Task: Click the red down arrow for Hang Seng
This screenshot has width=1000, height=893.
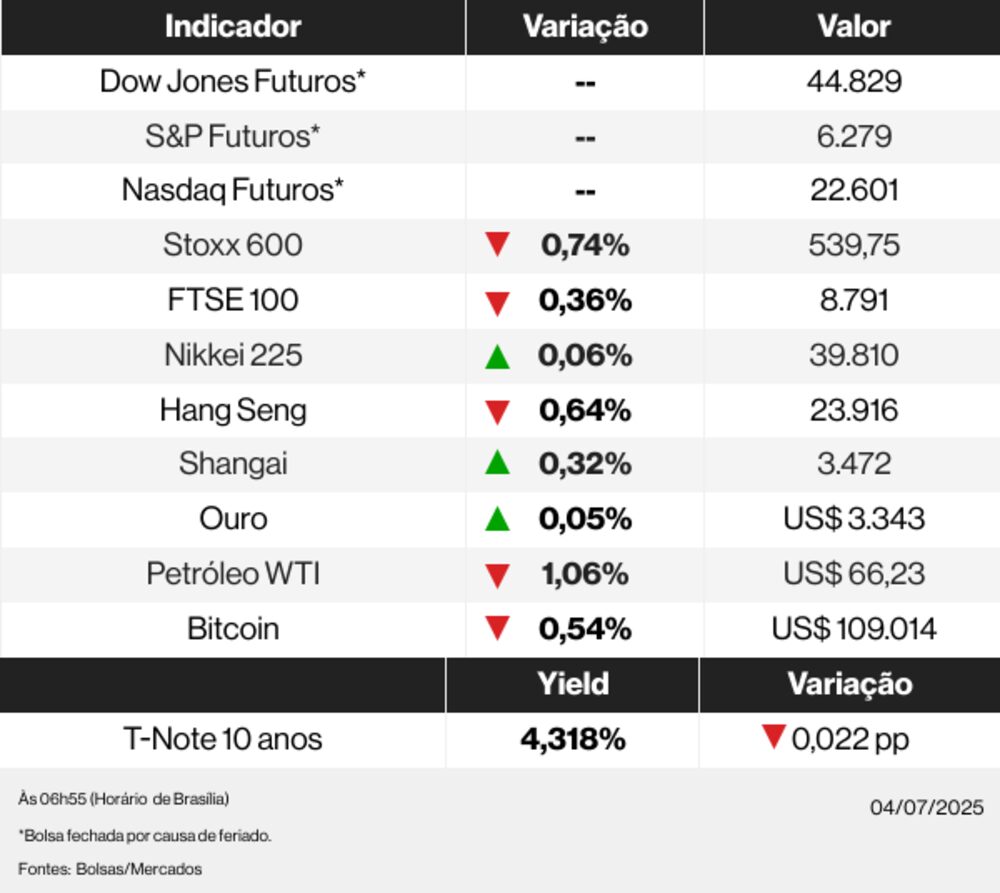Action: (497, 411)
